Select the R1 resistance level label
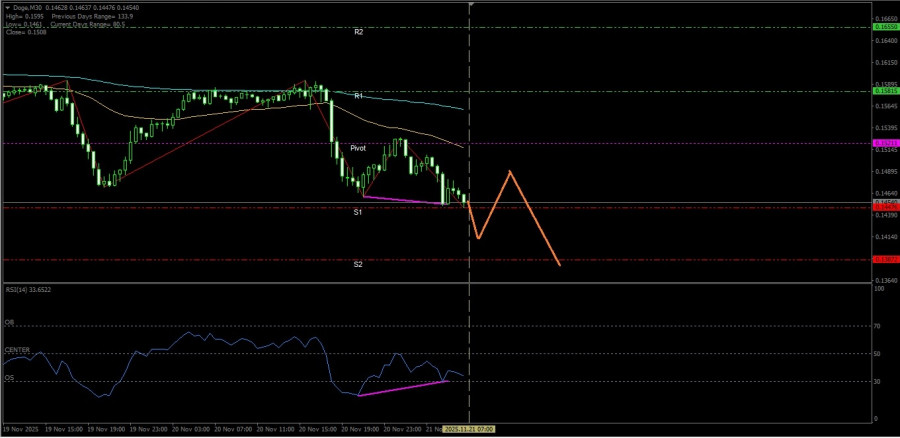 358,96
